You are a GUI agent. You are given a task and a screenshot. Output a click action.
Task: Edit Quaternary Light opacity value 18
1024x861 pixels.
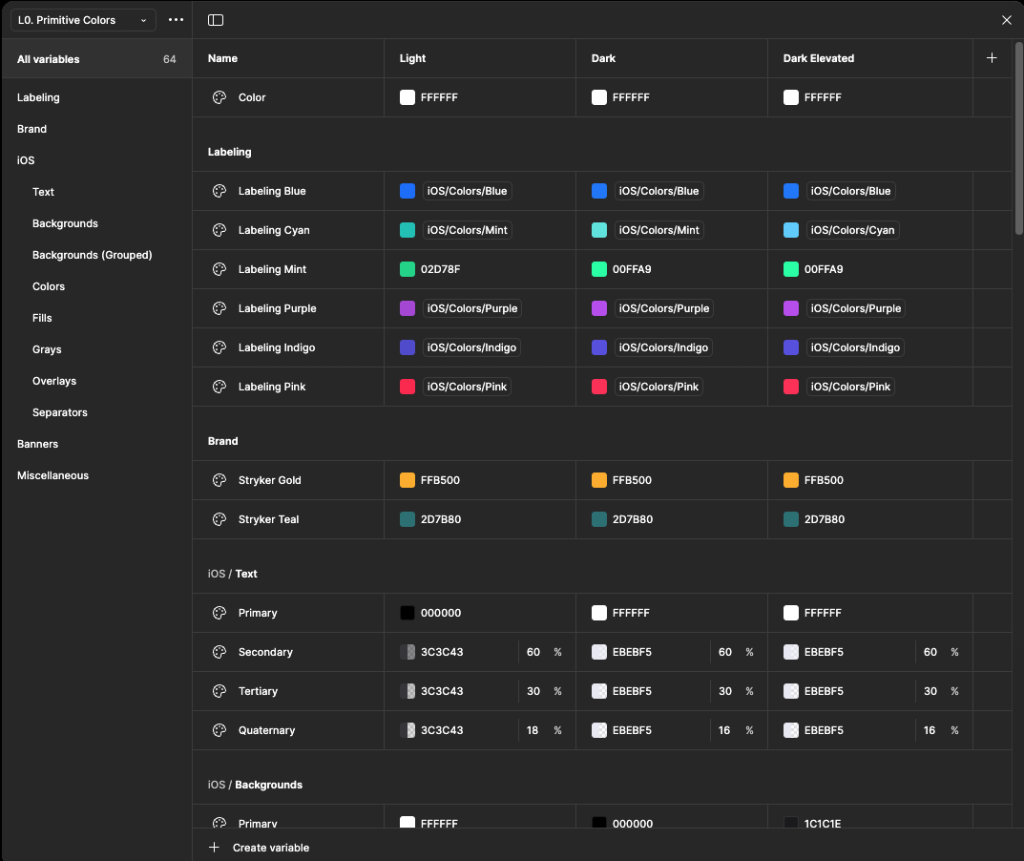click(533, 730)
